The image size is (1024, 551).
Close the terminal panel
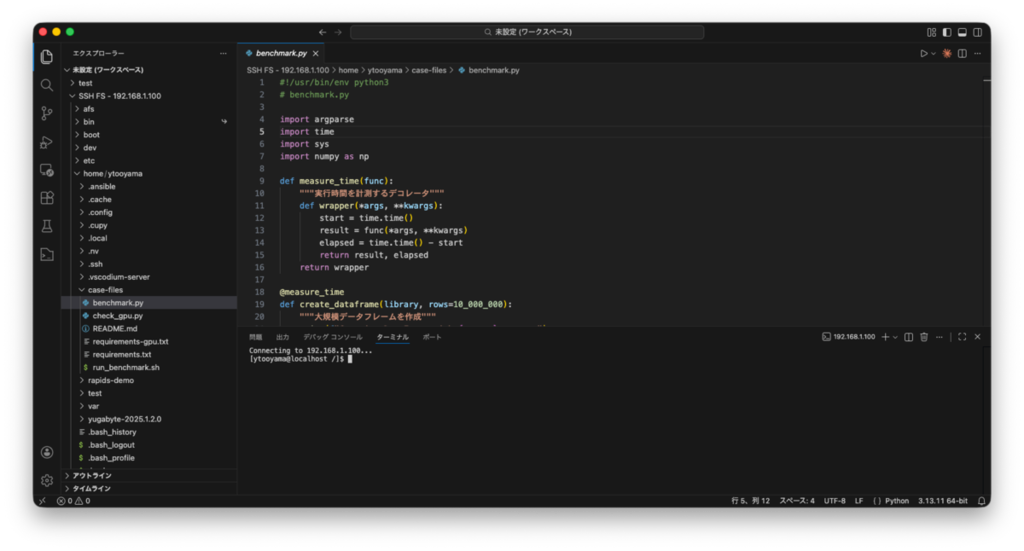coord(978,337)
